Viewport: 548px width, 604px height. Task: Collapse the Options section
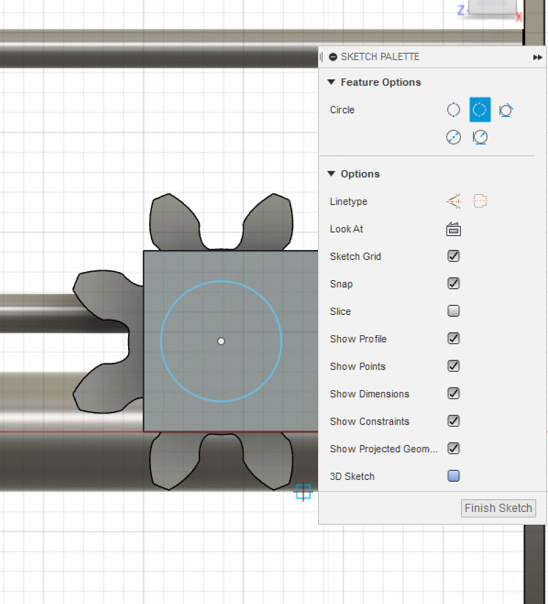(331, 174)
